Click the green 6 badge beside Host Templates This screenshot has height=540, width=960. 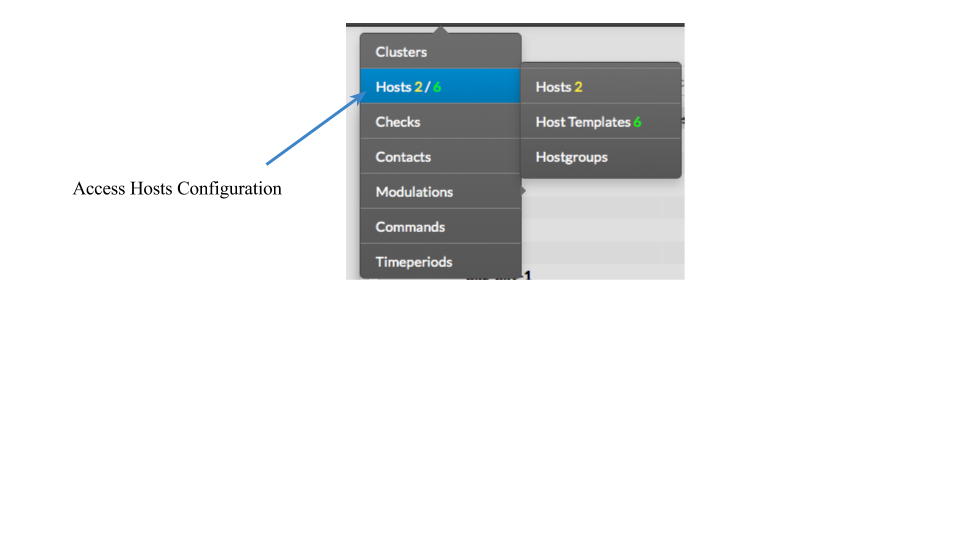coord(637,122)
